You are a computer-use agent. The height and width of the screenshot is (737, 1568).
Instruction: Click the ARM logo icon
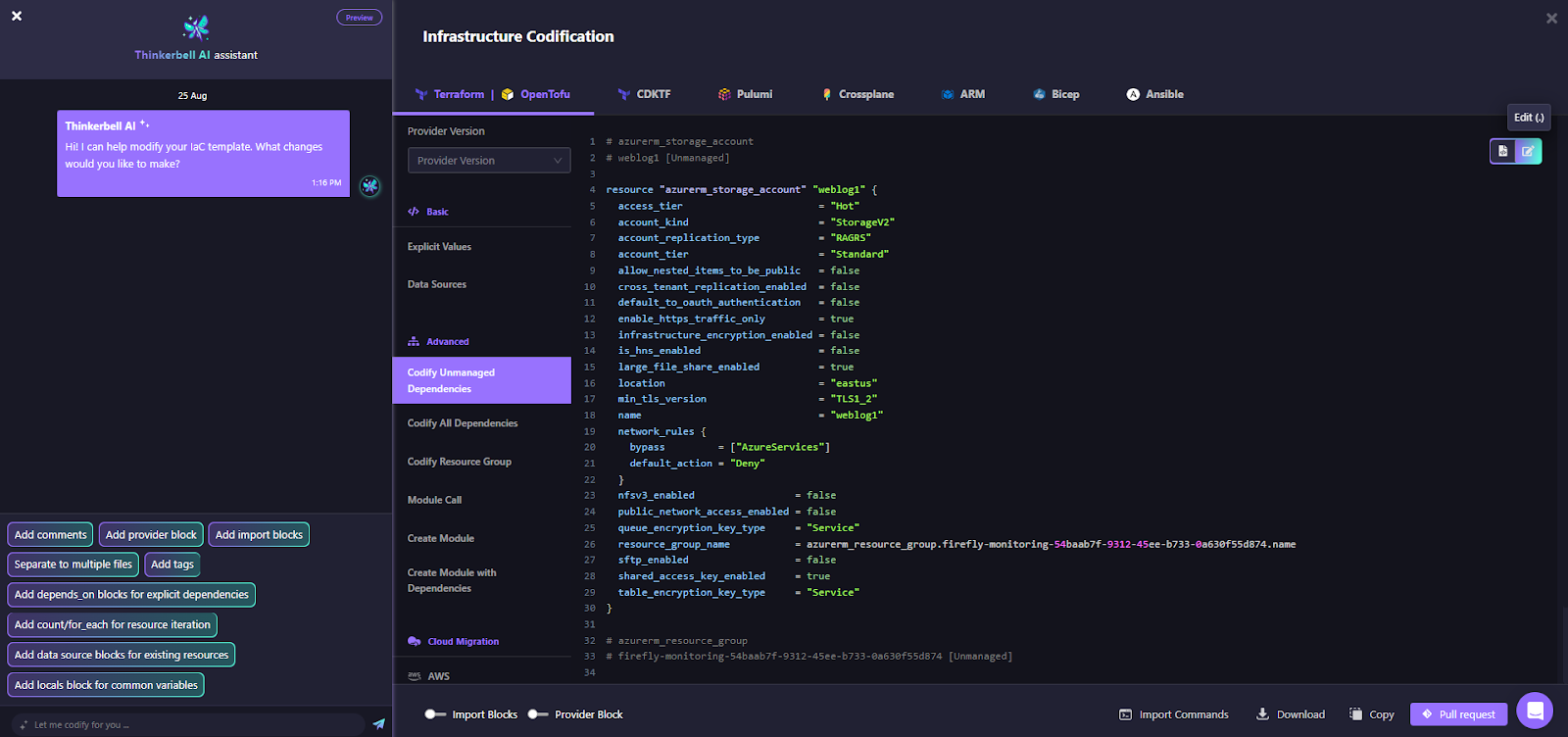[x=948, y=94]
